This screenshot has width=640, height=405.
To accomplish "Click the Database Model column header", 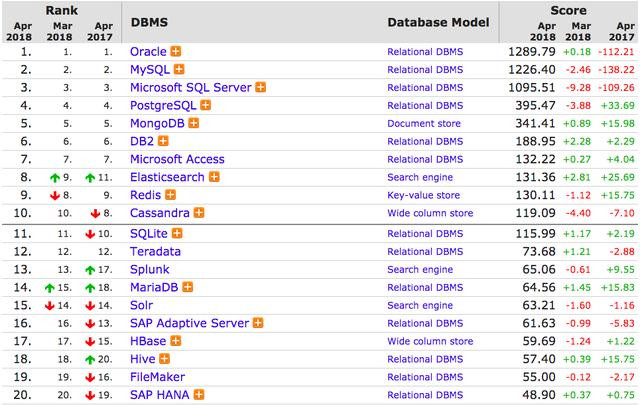I will click(x=438, y=22).
